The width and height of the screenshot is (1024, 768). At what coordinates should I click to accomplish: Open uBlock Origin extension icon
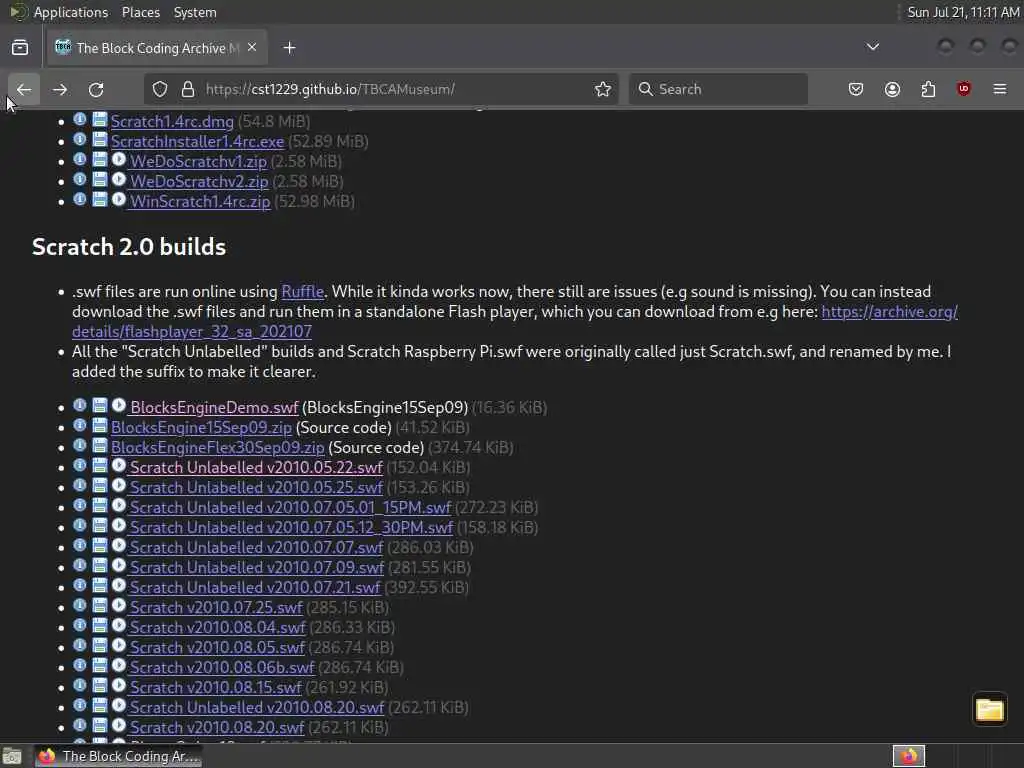(963, 89)
